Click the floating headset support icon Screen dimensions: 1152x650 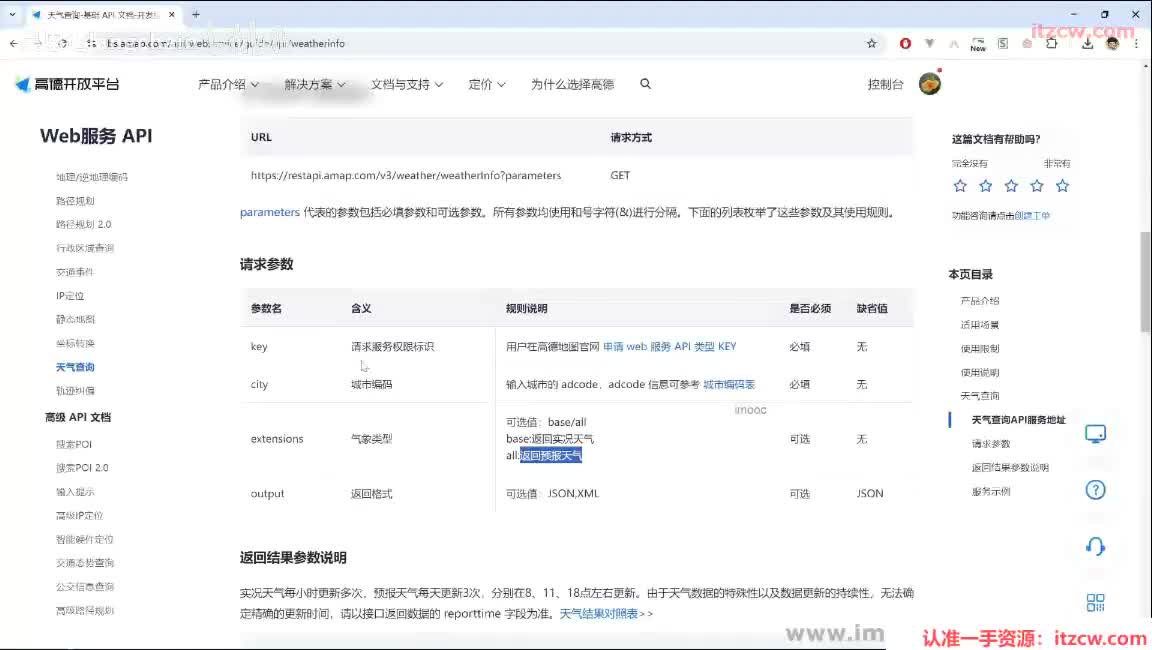tap(1095, 546)
